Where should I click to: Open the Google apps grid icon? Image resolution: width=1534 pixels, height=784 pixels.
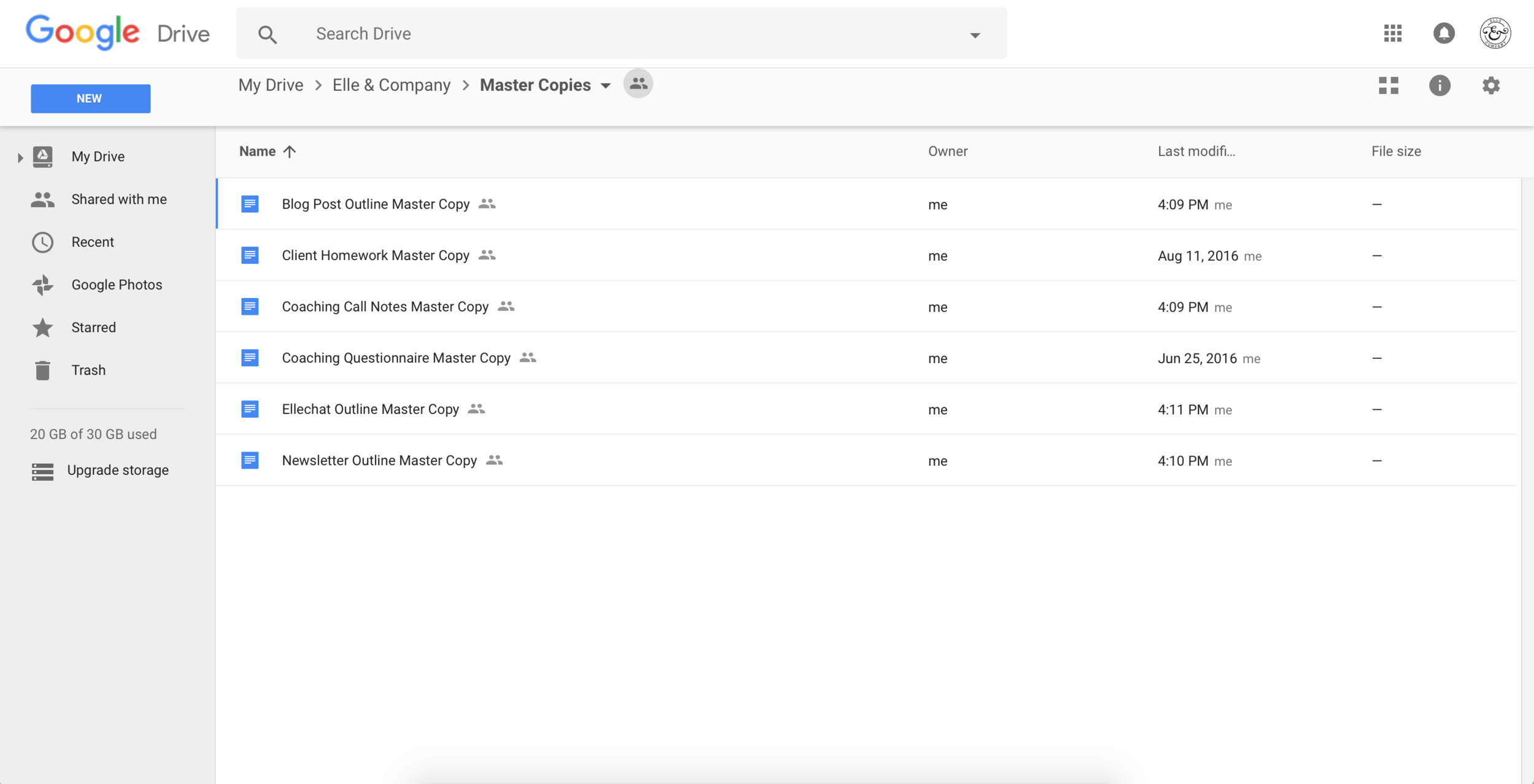coord(1393,33)
